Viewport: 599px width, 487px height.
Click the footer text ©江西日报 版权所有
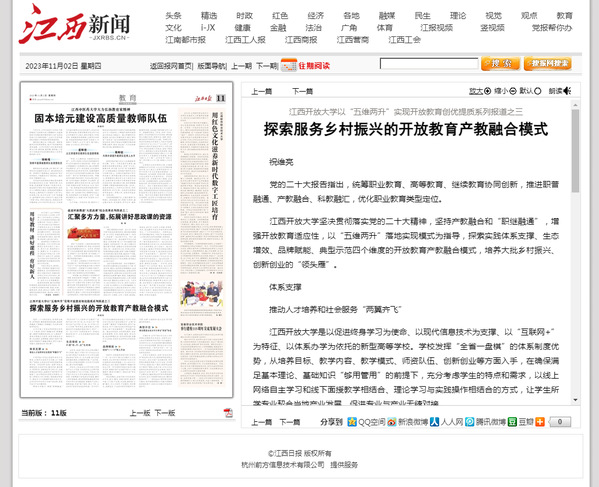(300, 453)
